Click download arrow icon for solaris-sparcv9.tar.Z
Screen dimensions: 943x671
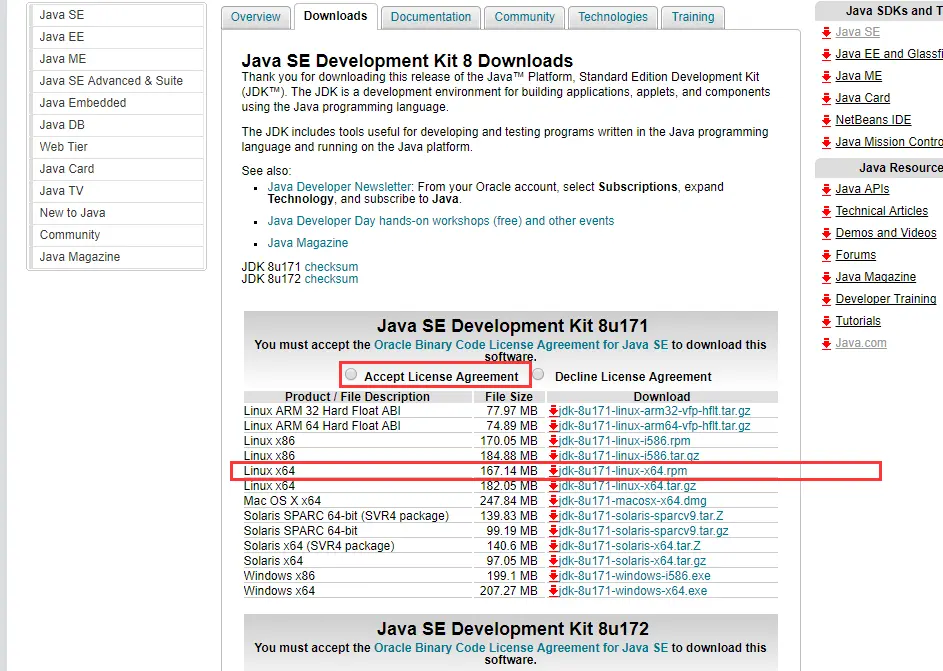[x=554, y=516]
